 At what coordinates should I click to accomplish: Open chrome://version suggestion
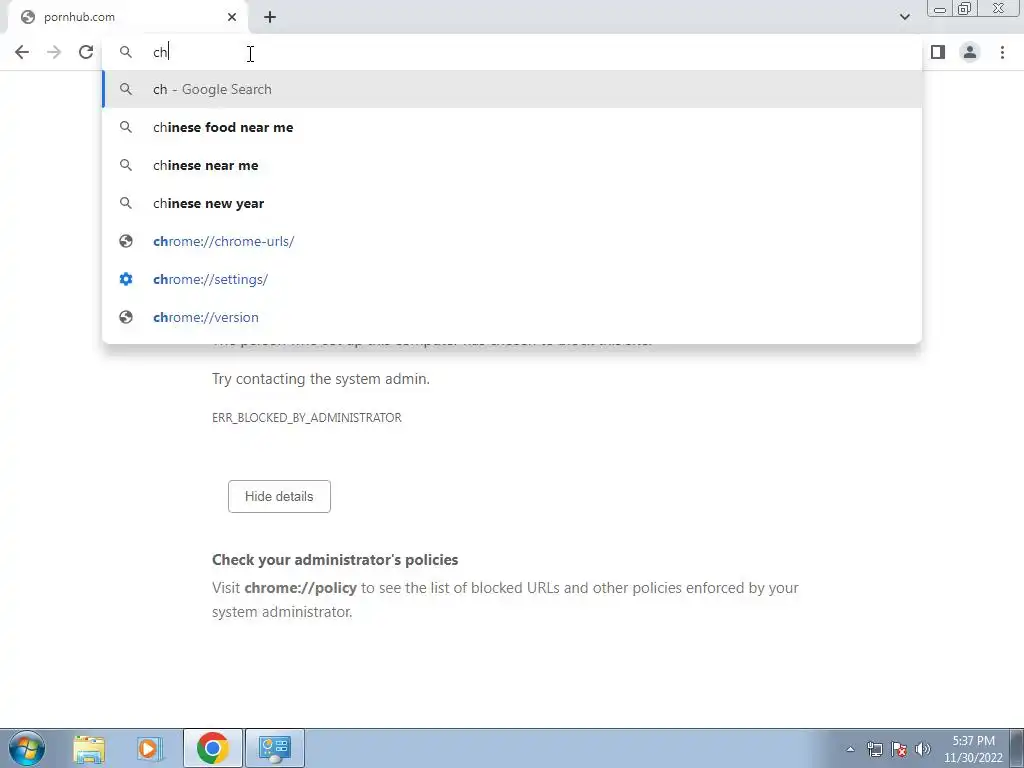coord(512,317)
